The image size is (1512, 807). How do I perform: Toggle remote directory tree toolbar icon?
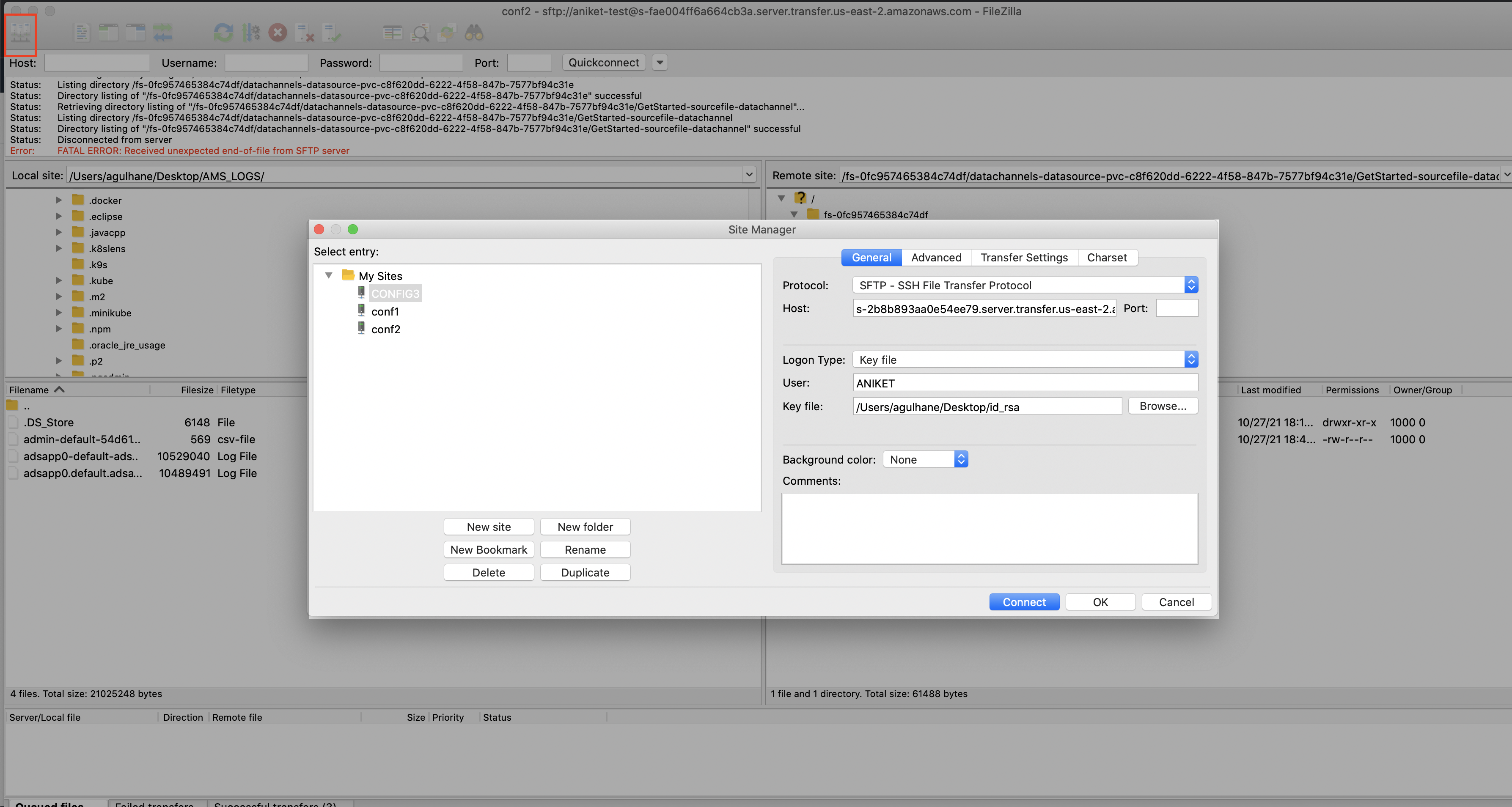(135, 33)
